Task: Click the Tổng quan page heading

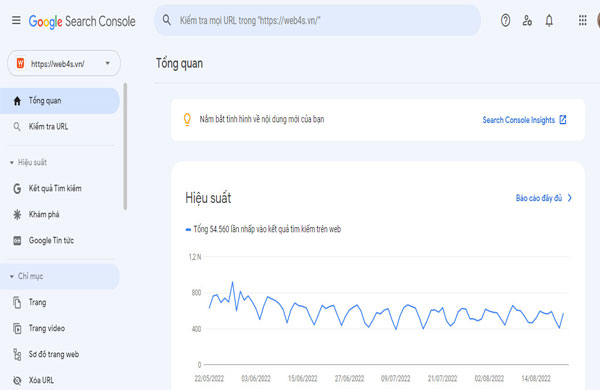Action: tap(179, 64)
